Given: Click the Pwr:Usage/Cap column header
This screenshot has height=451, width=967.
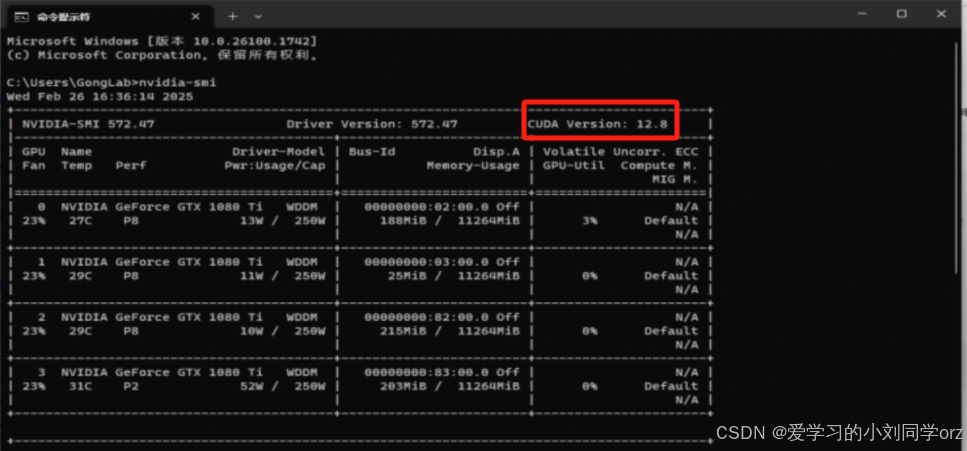Looking at the screenshot, I should coord(274,166).
